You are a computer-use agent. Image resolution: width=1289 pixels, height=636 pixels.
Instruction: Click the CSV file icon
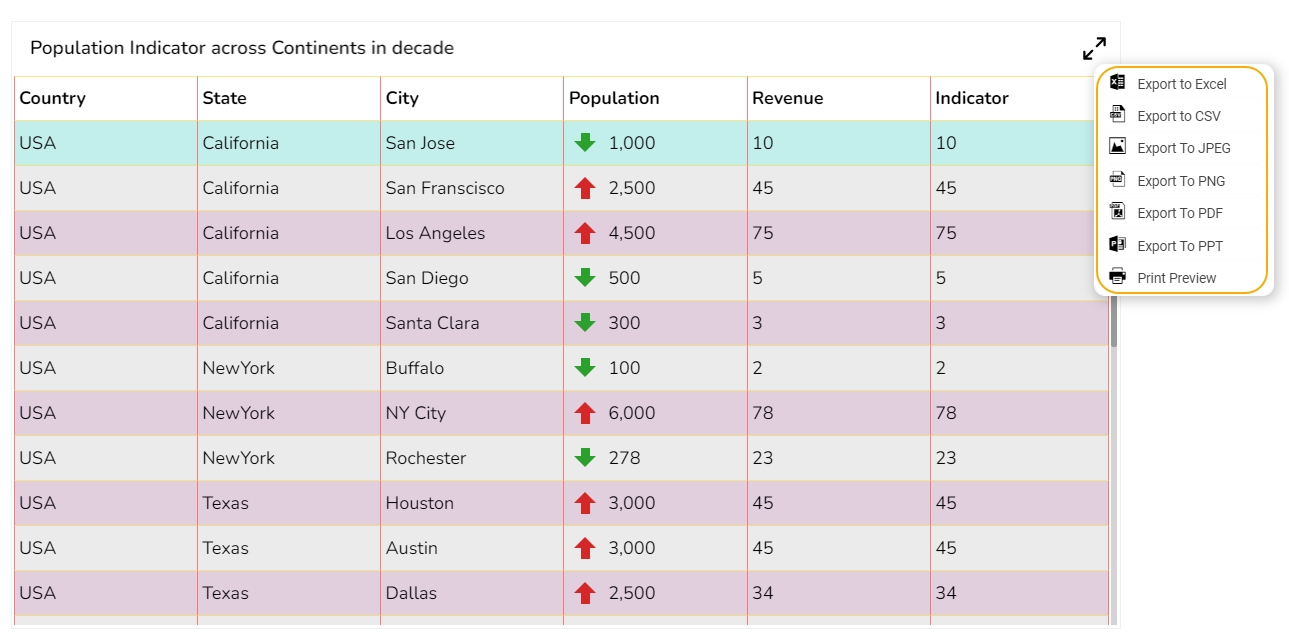1118,115
